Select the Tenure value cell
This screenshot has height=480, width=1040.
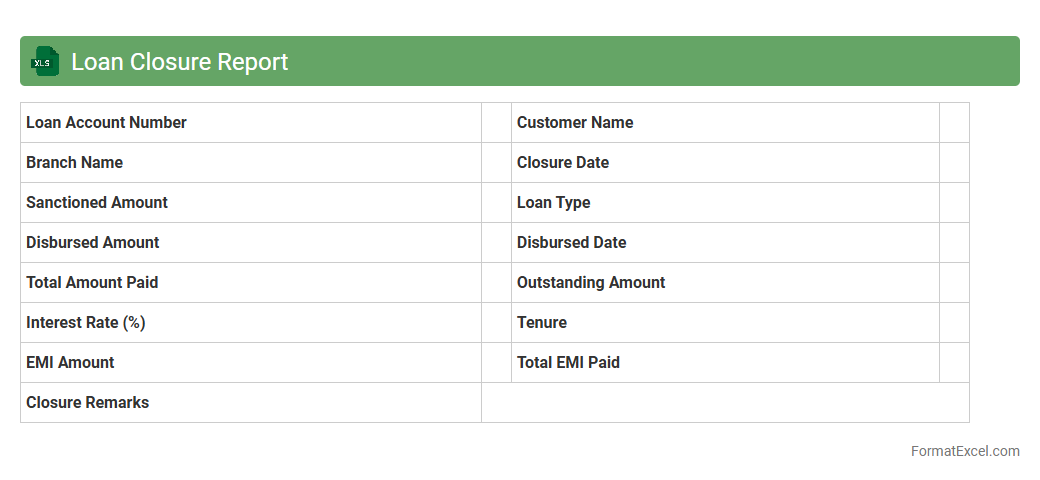click(x=954, y=323)
